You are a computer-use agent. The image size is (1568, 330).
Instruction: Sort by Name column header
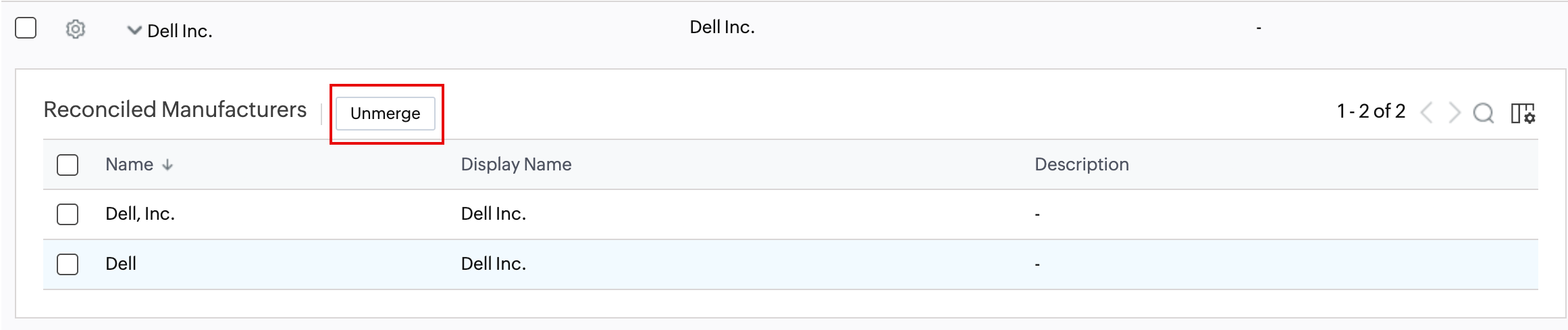(129, 164)
